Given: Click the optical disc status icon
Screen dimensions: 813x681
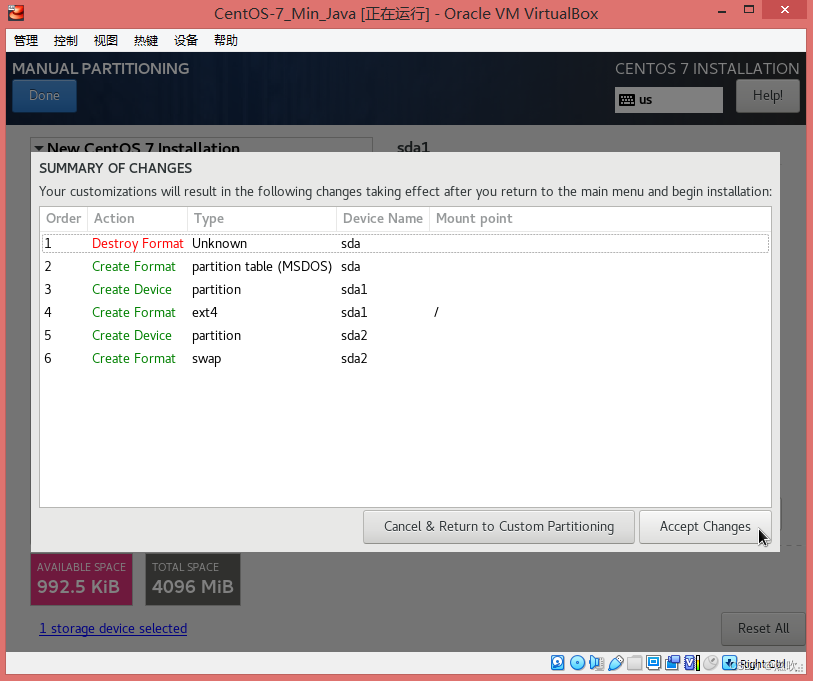Looking at the screenshot, I should pyautogui.click(x=577, y=662).
